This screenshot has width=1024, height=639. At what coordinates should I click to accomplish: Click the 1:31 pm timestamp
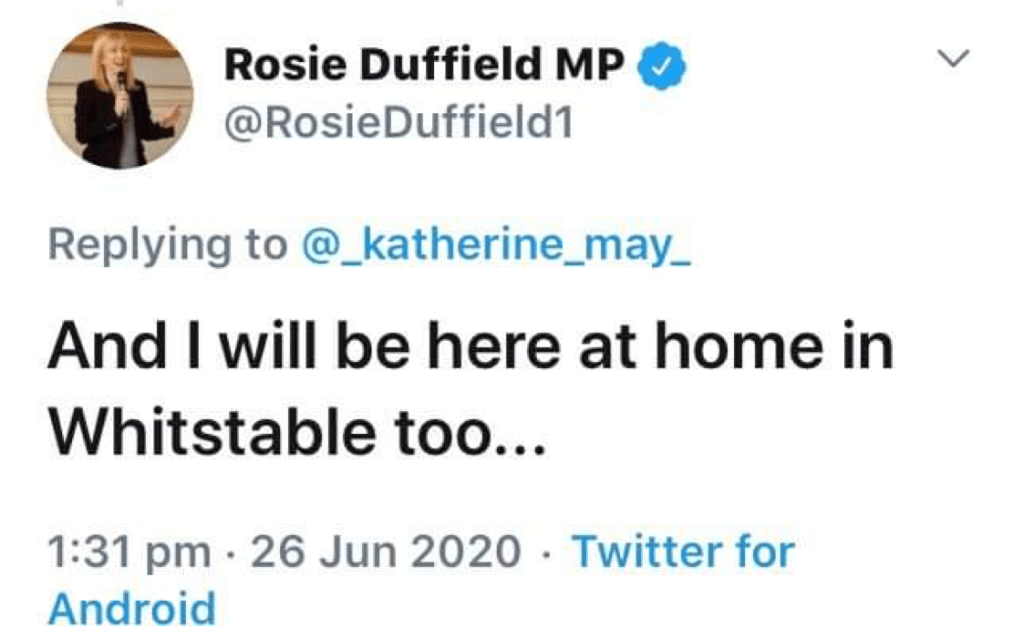pyautogui.click(x=129, y=551)
